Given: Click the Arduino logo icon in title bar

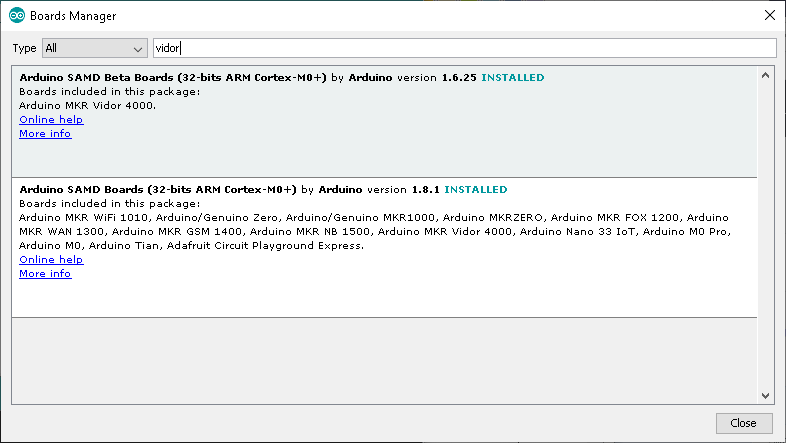Looking at the screenshot, I should point(17,16).
